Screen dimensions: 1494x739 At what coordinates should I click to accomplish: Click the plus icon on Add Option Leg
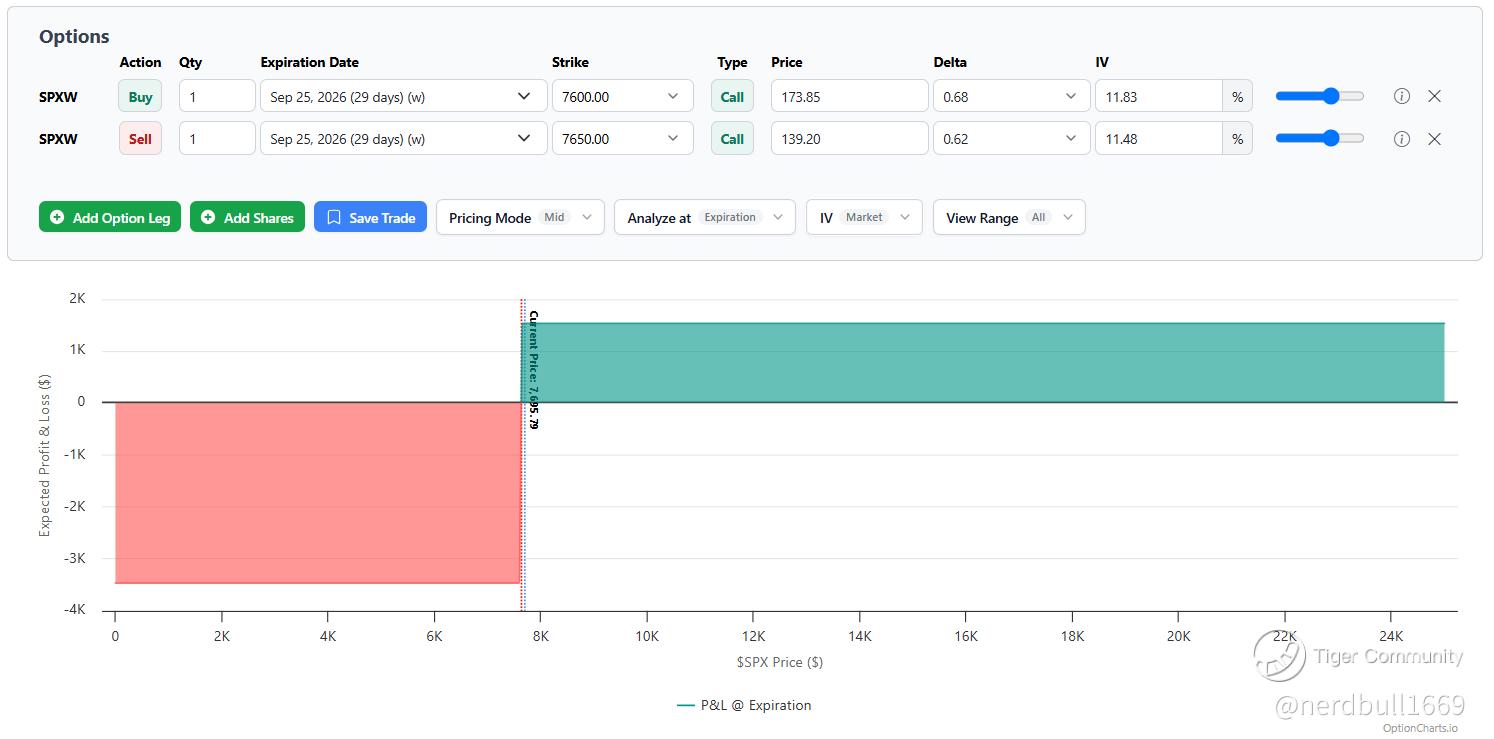tap(57, 217)
